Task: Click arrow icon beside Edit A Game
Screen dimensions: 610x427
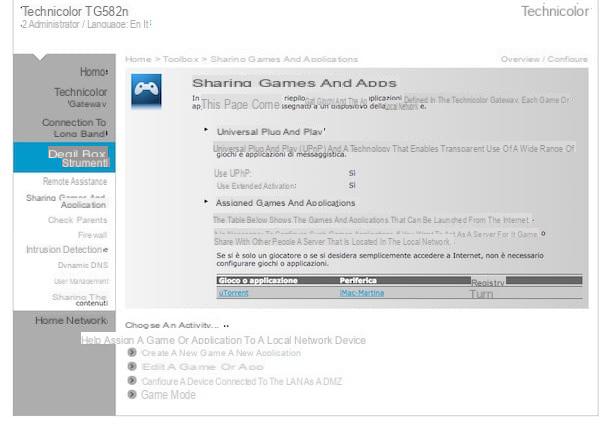Action: 132,366
